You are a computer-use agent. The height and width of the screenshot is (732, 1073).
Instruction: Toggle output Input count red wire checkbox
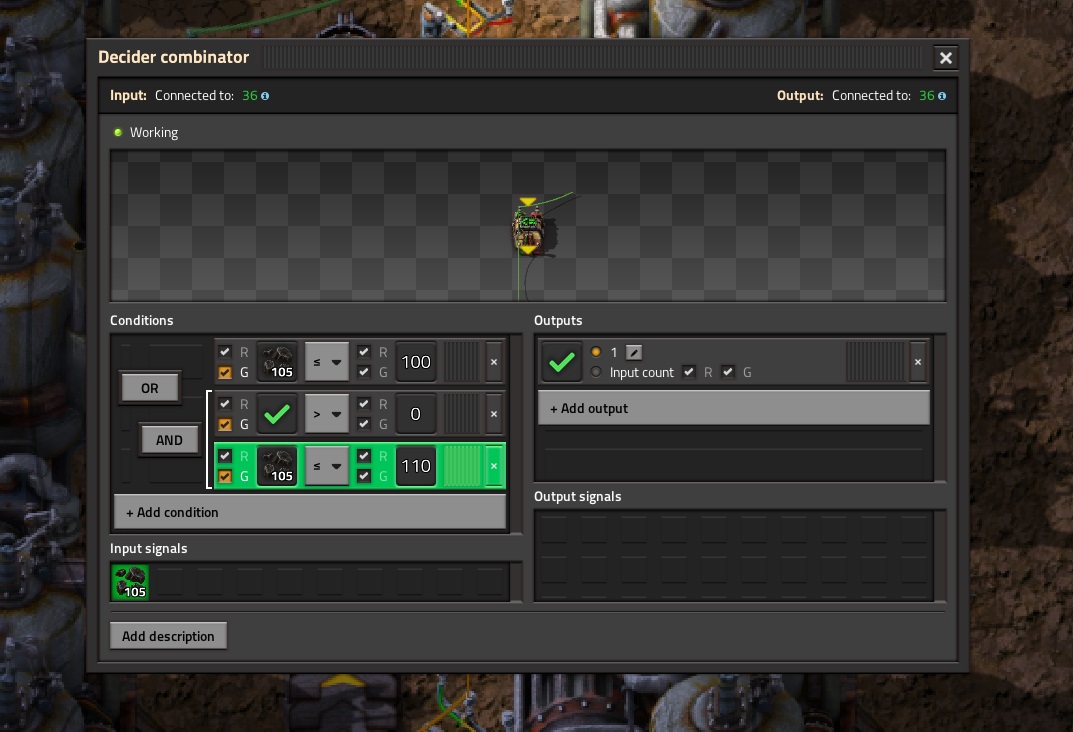pyautogui.click(x=688, y=372)
